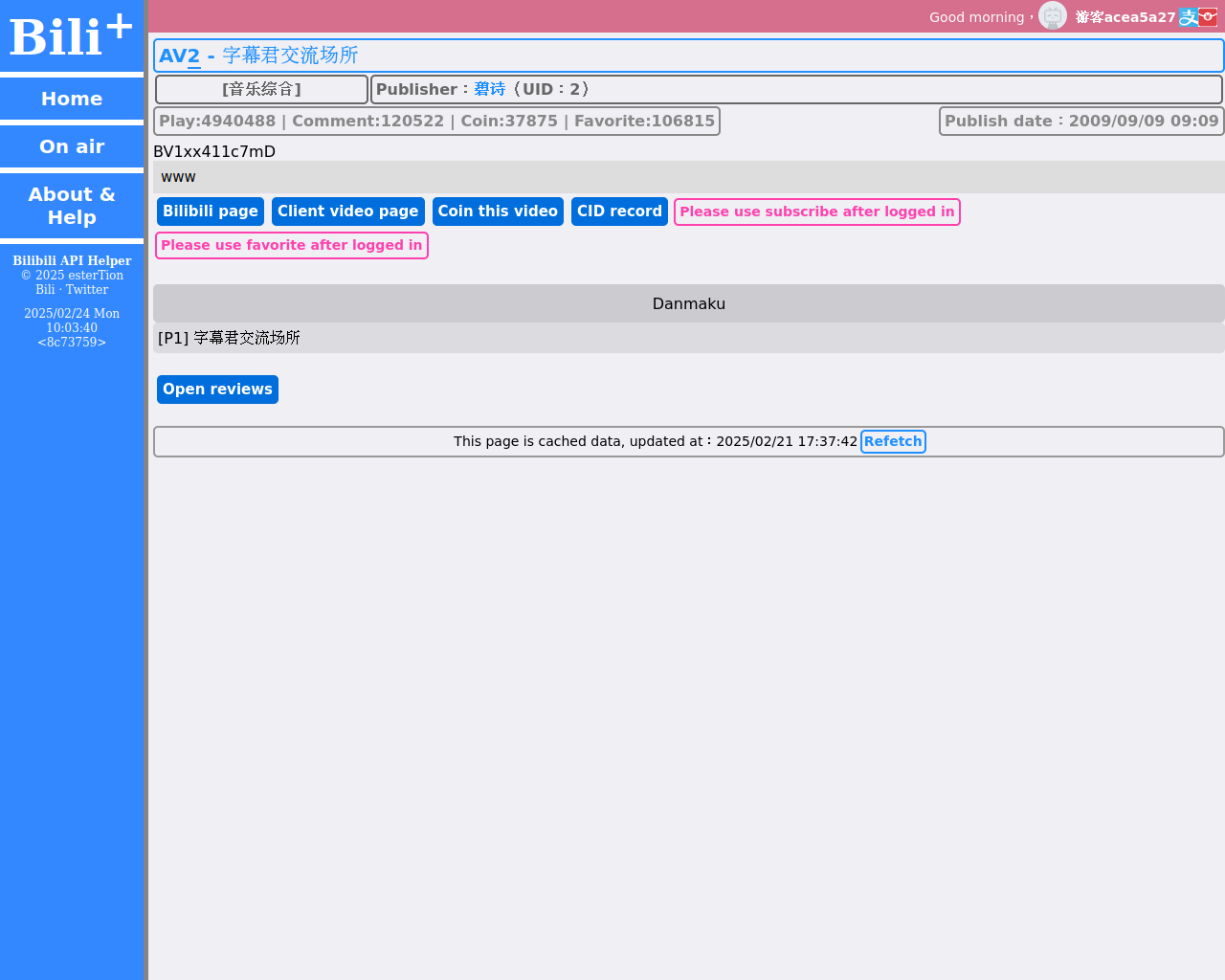Click guest username 游客acea5a27
This screenshot has height=980, width=1225.
[x=1125, y=17]
